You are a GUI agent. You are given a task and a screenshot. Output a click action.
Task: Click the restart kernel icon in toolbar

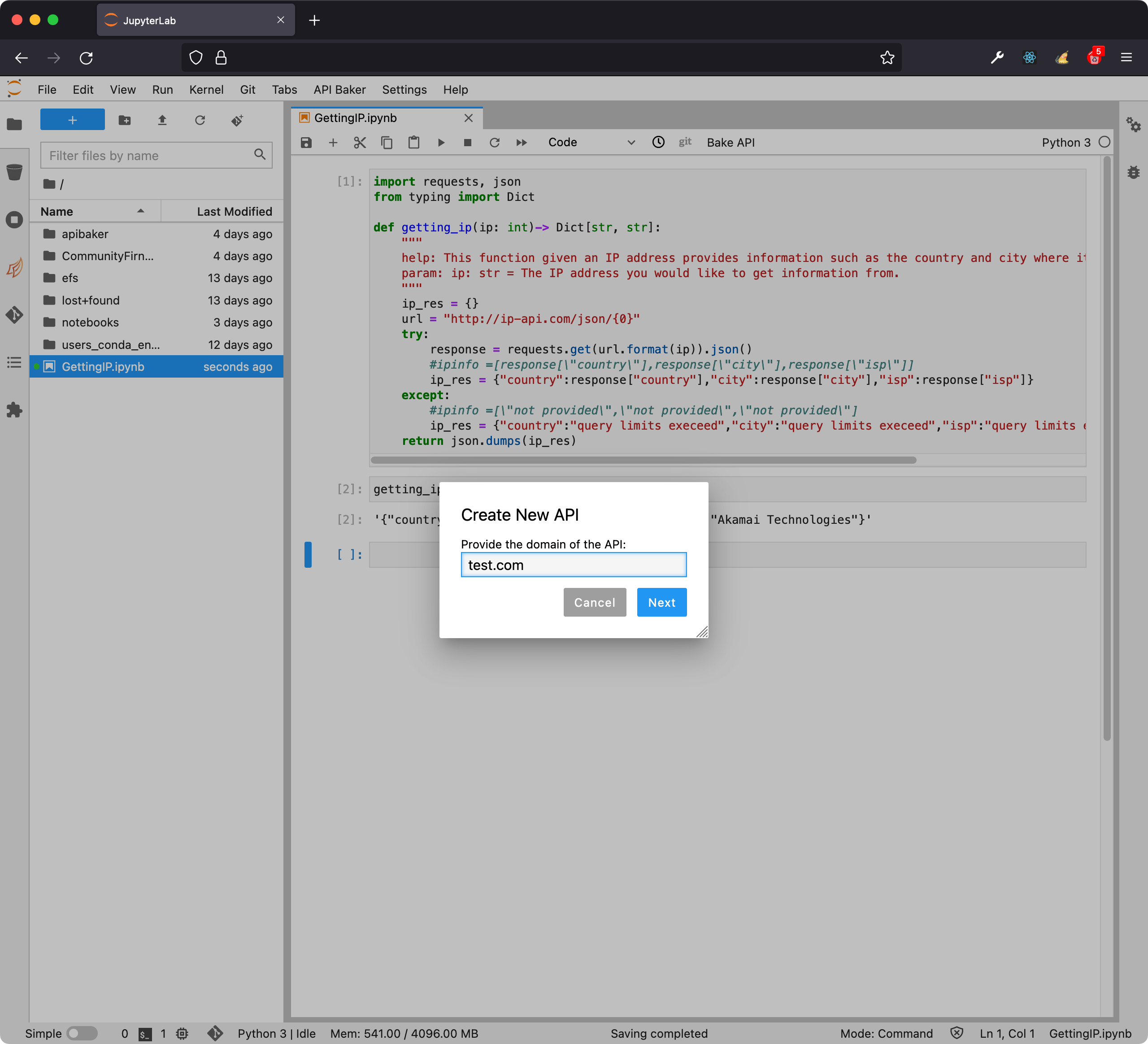coord(494,143)
